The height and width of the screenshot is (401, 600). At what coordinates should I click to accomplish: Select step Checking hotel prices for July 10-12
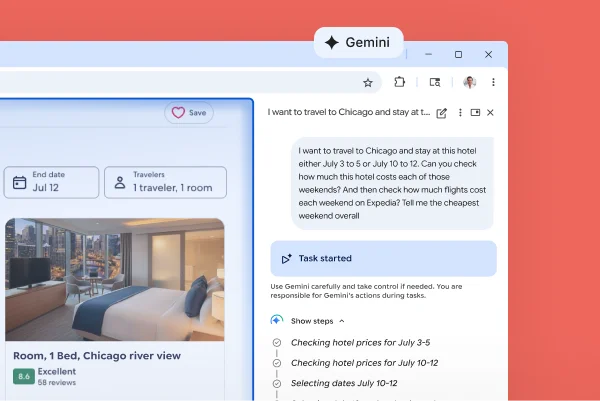[364, 363]
